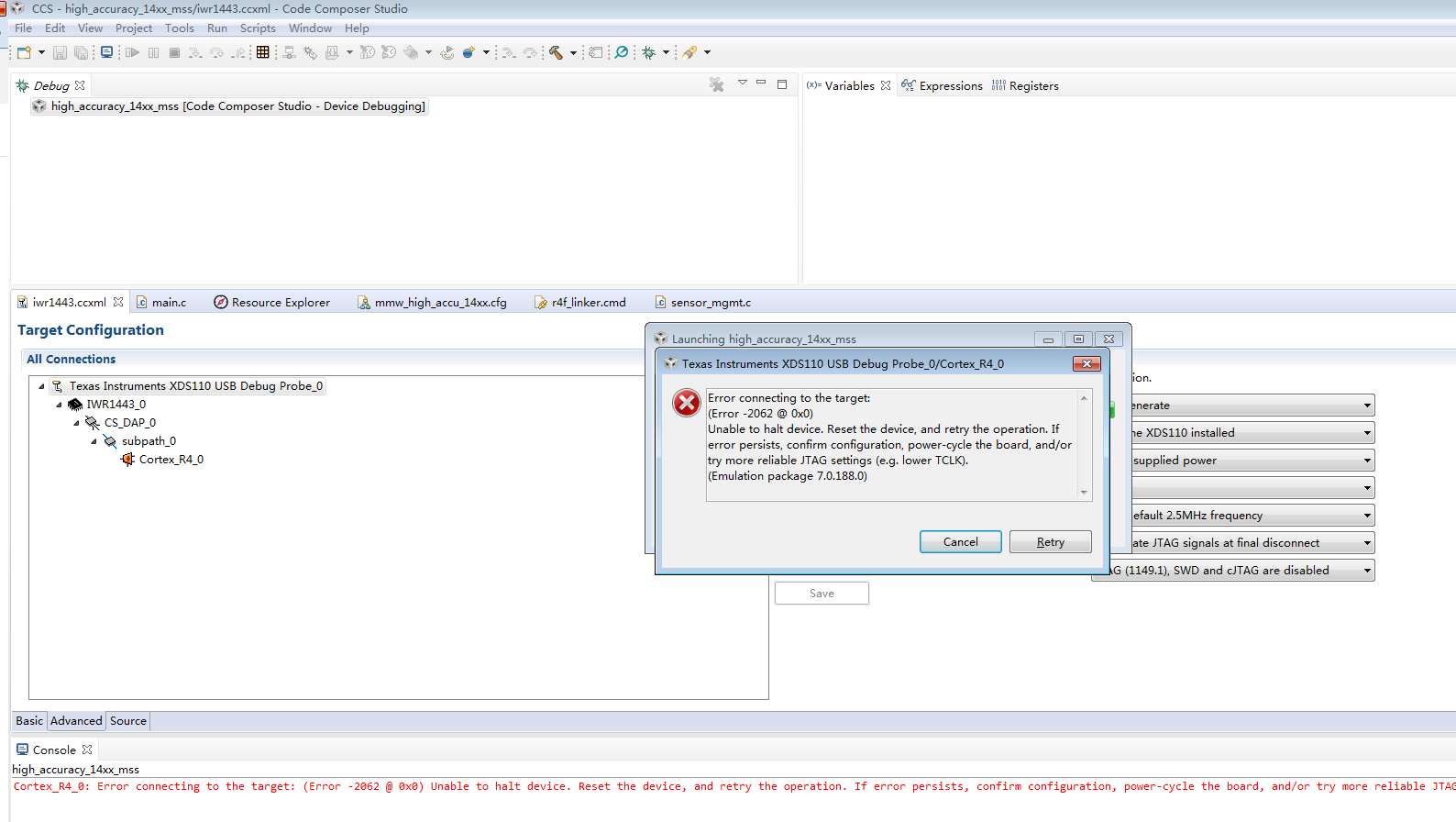
Task: Open the Help menu
Action: [357, 28]
